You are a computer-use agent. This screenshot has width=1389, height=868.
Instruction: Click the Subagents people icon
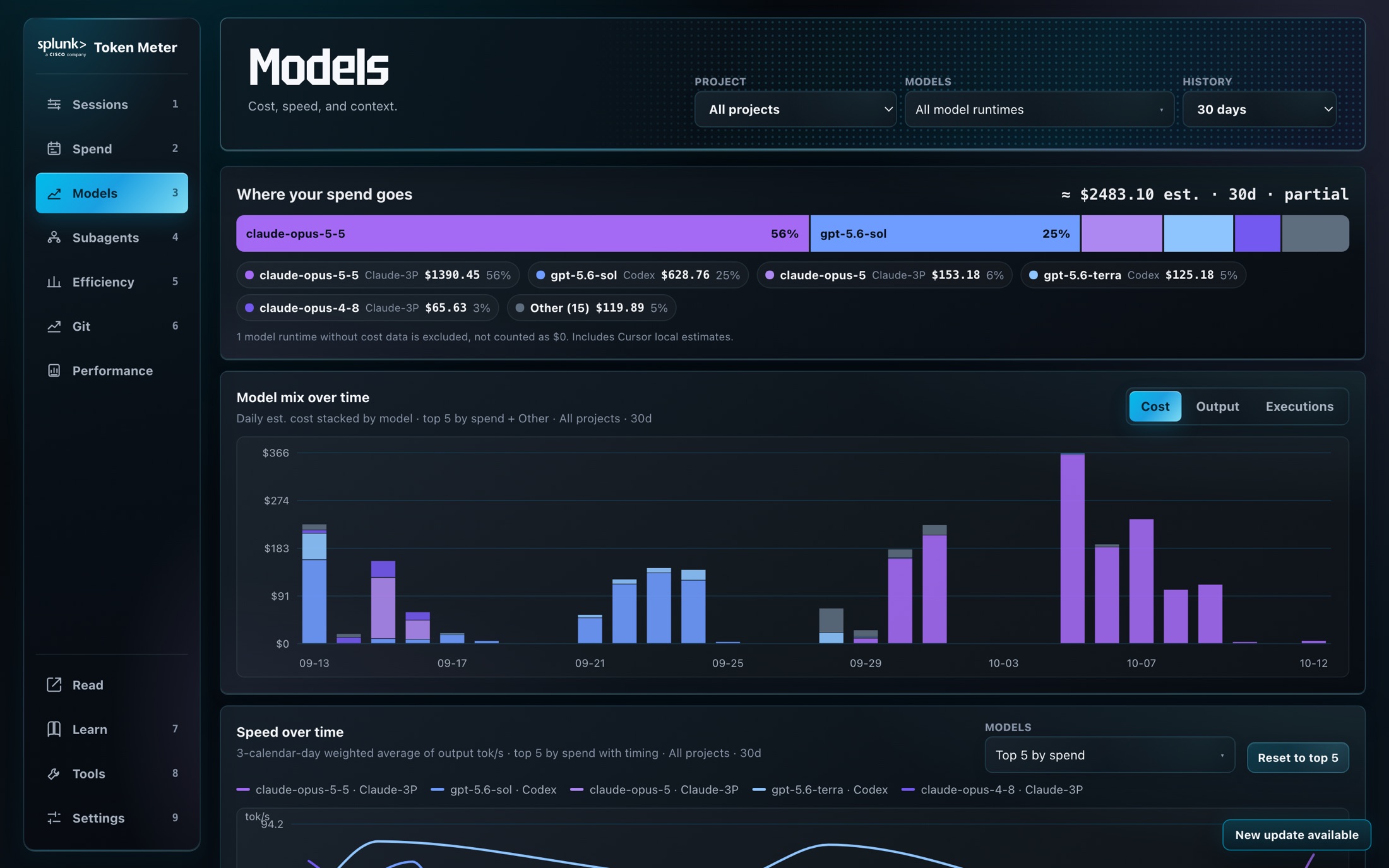[x=54, y=237]
